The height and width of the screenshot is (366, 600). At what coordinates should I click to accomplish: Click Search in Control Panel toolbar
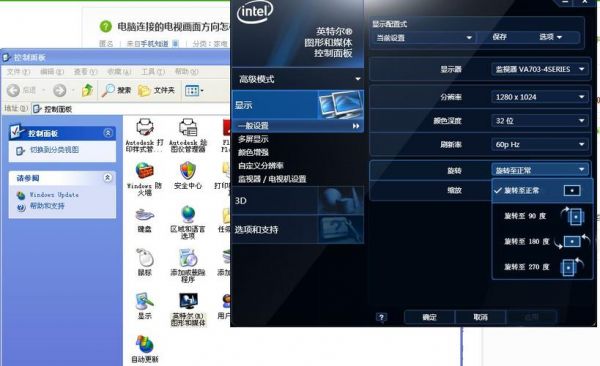[116, 90]
